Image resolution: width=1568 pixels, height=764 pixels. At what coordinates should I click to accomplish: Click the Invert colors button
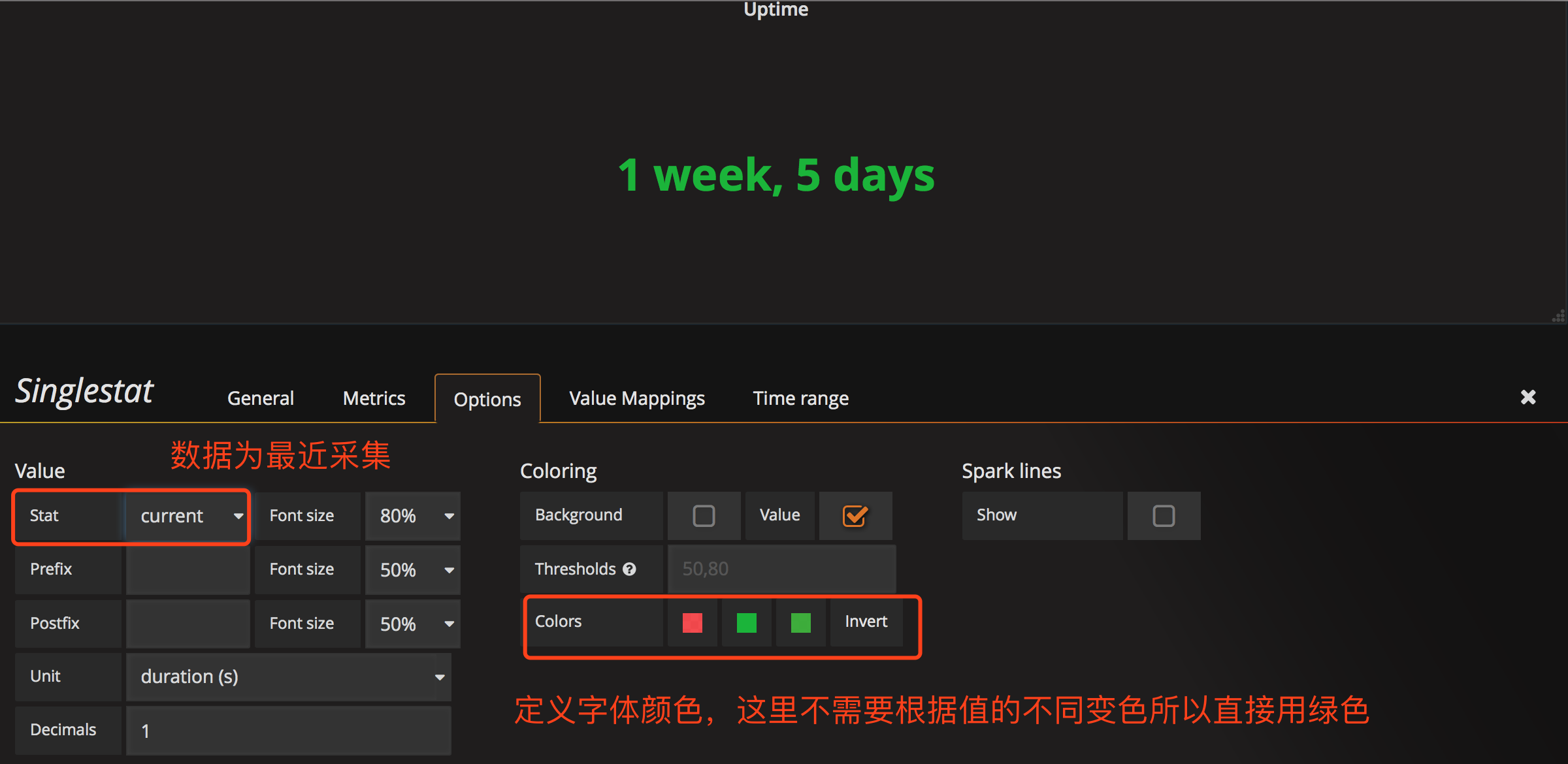[866, 622]
